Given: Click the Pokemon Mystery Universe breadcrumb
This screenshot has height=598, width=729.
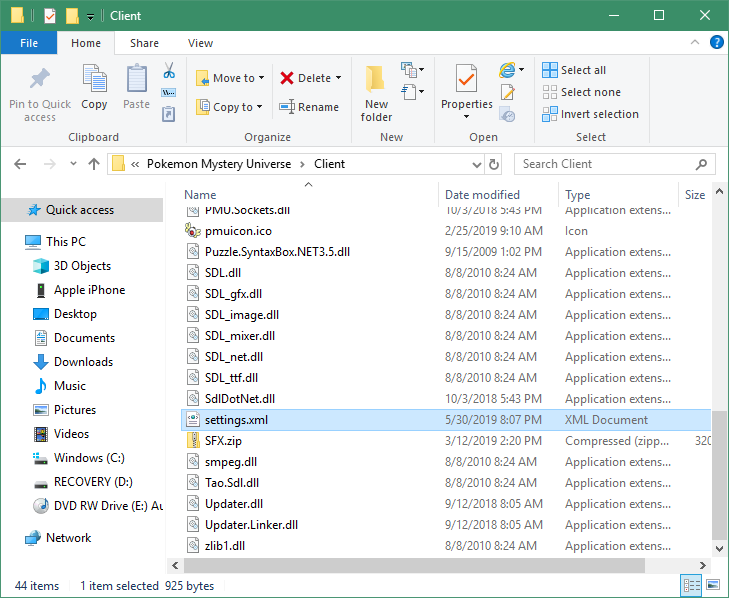Looking at the screenshot, I should [219, 164].
